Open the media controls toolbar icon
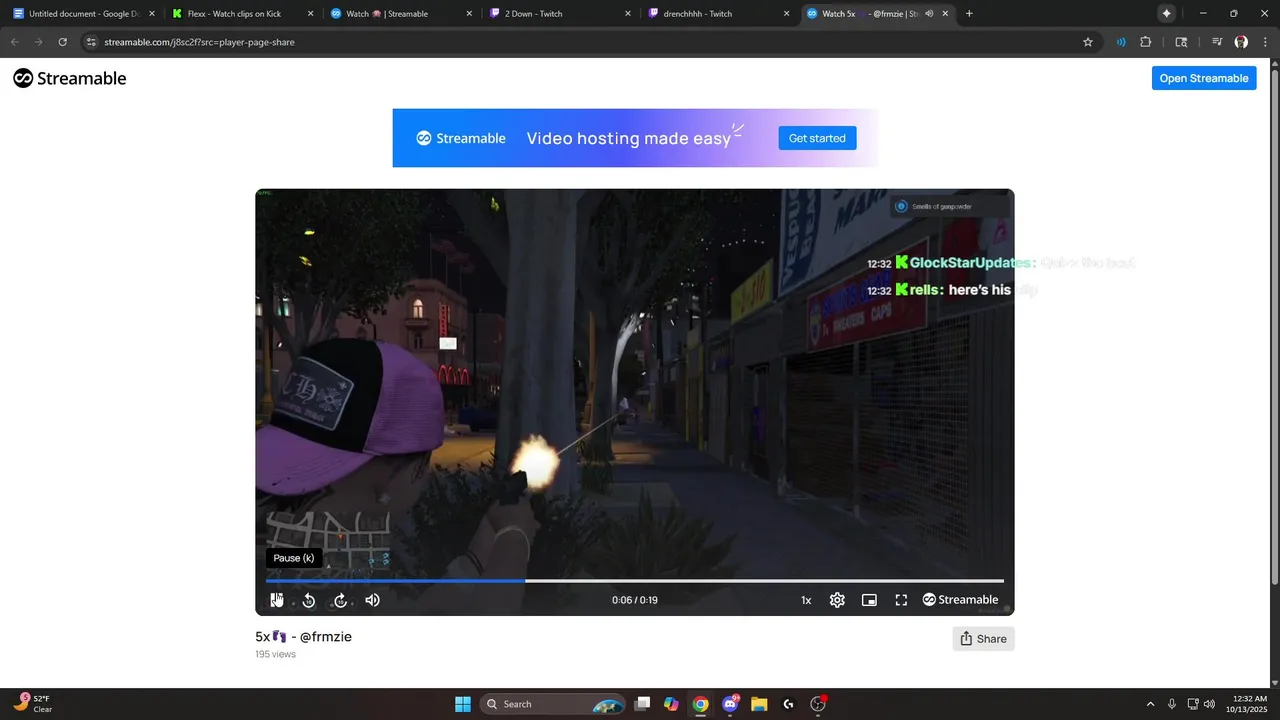Screen dimensions: 1280x720 pos(1217,42)
